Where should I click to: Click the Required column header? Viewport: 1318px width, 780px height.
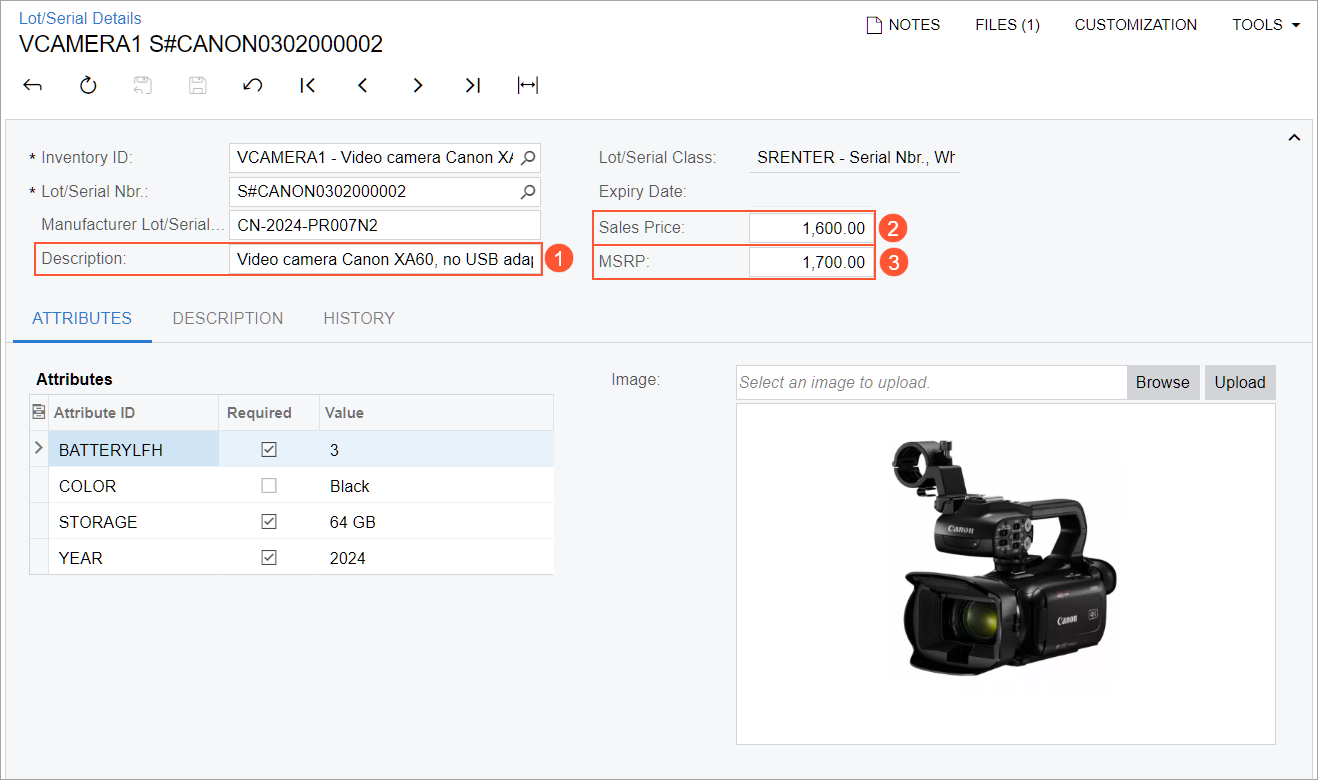point(268,412)
